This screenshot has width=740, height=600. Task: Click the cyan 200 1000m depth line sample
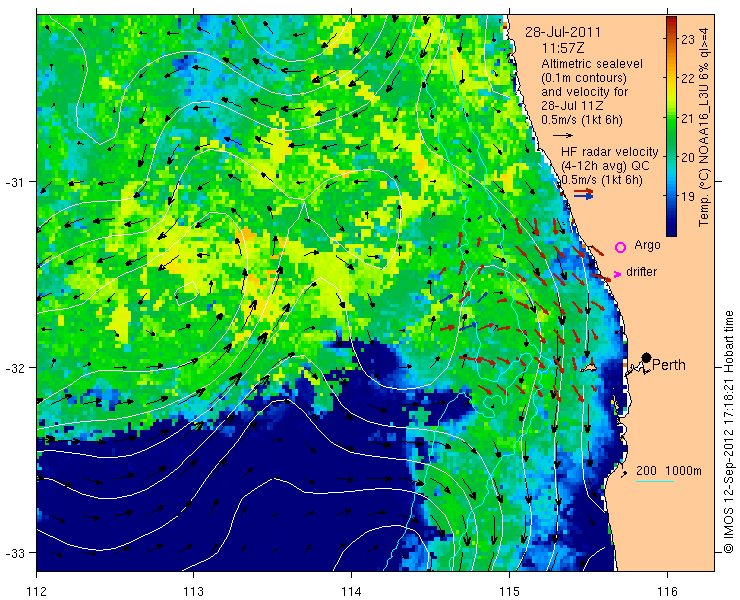(x=655, y=482)
